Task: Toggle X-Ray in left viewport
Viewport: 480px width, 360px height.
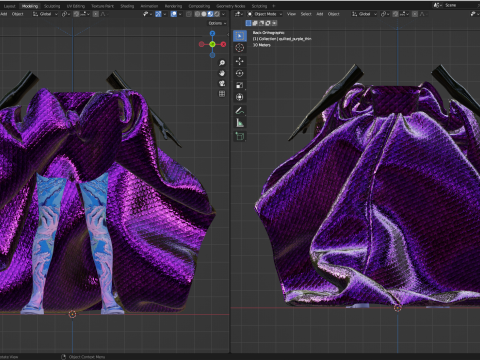Action: click(x=189, y=14)
